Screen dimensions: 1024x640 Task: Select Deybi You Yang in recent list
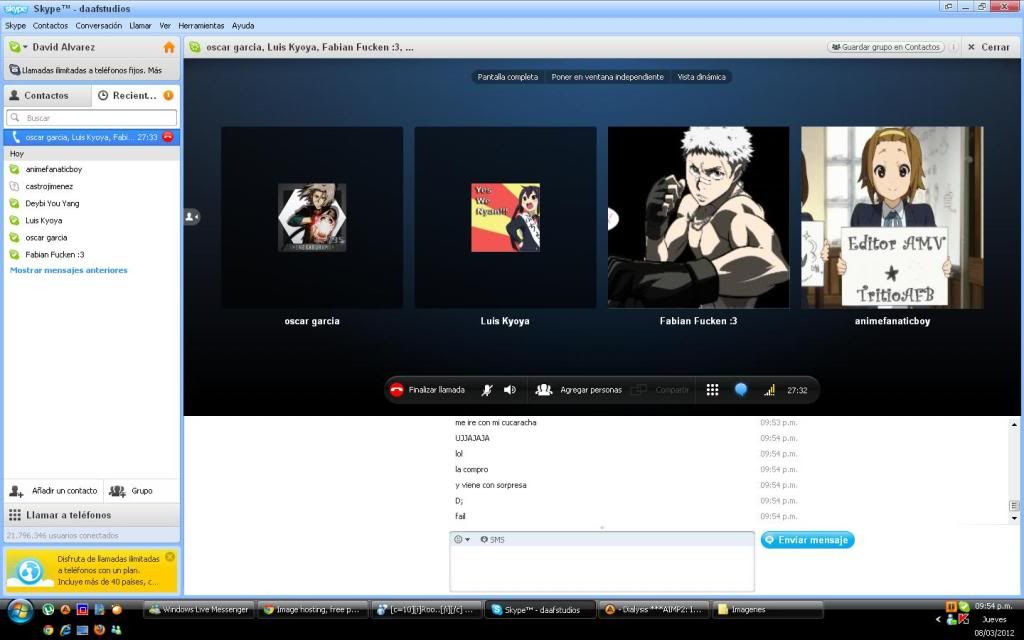click(x=91, y=203)
